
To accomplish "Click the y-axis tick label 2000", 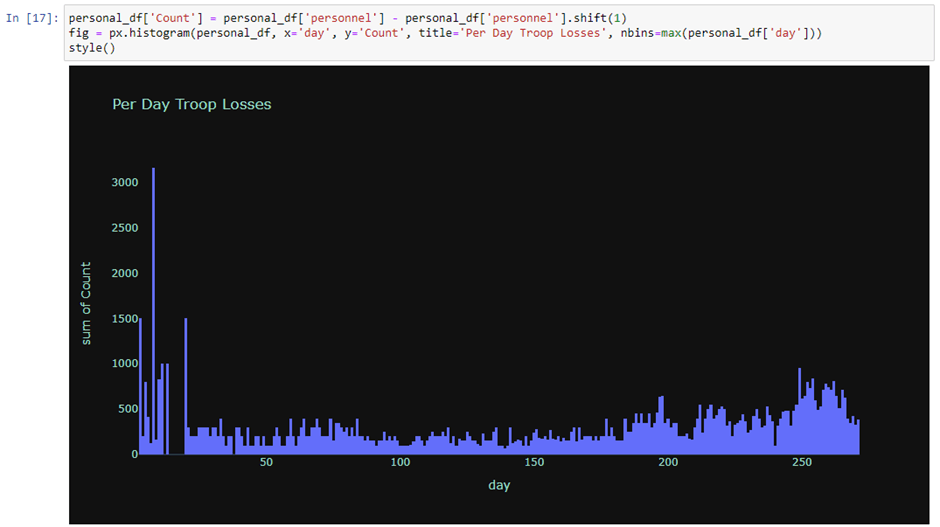I will point(125,273).
